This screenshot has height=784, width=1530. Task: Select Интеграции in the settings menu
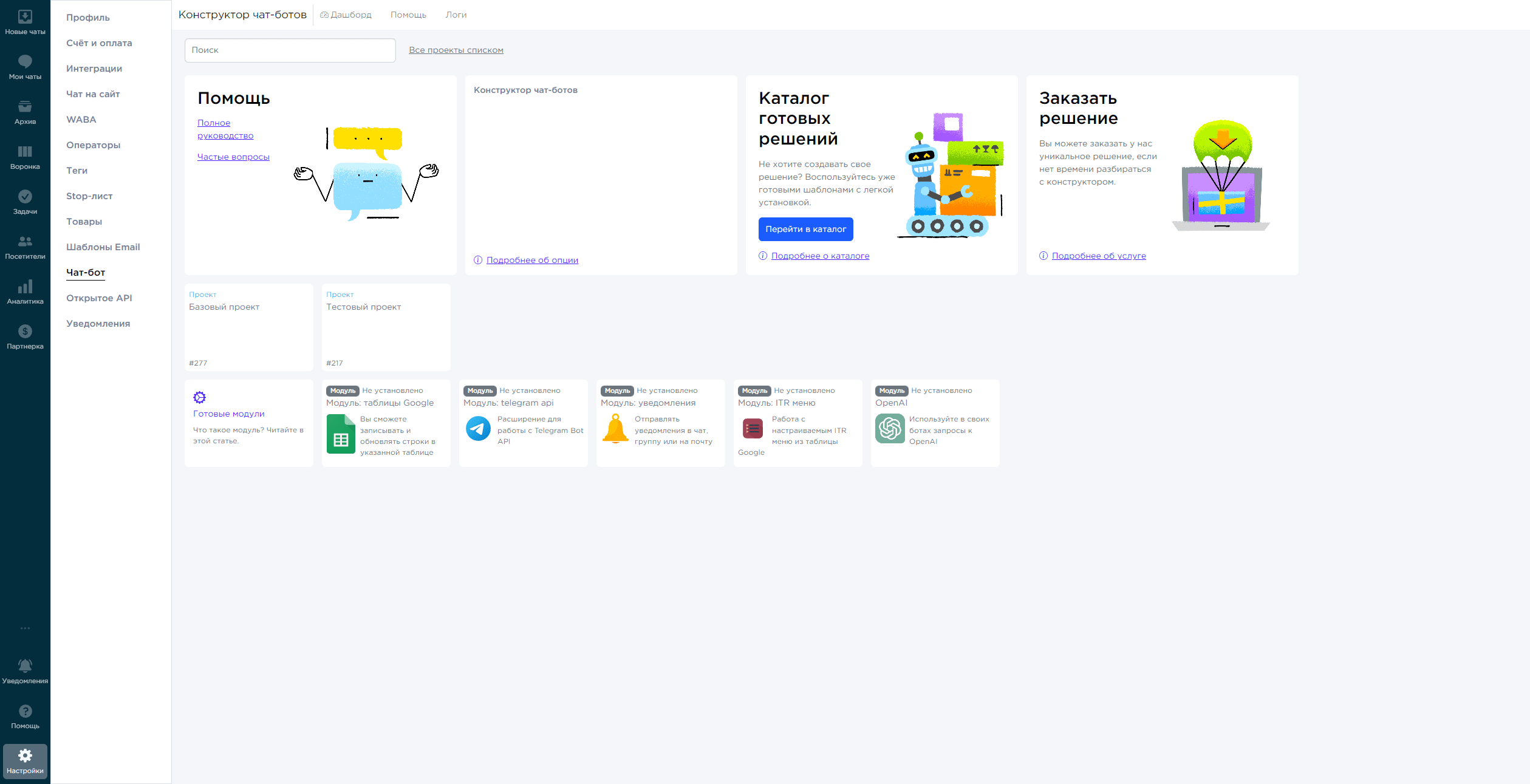tap(94, 69)
